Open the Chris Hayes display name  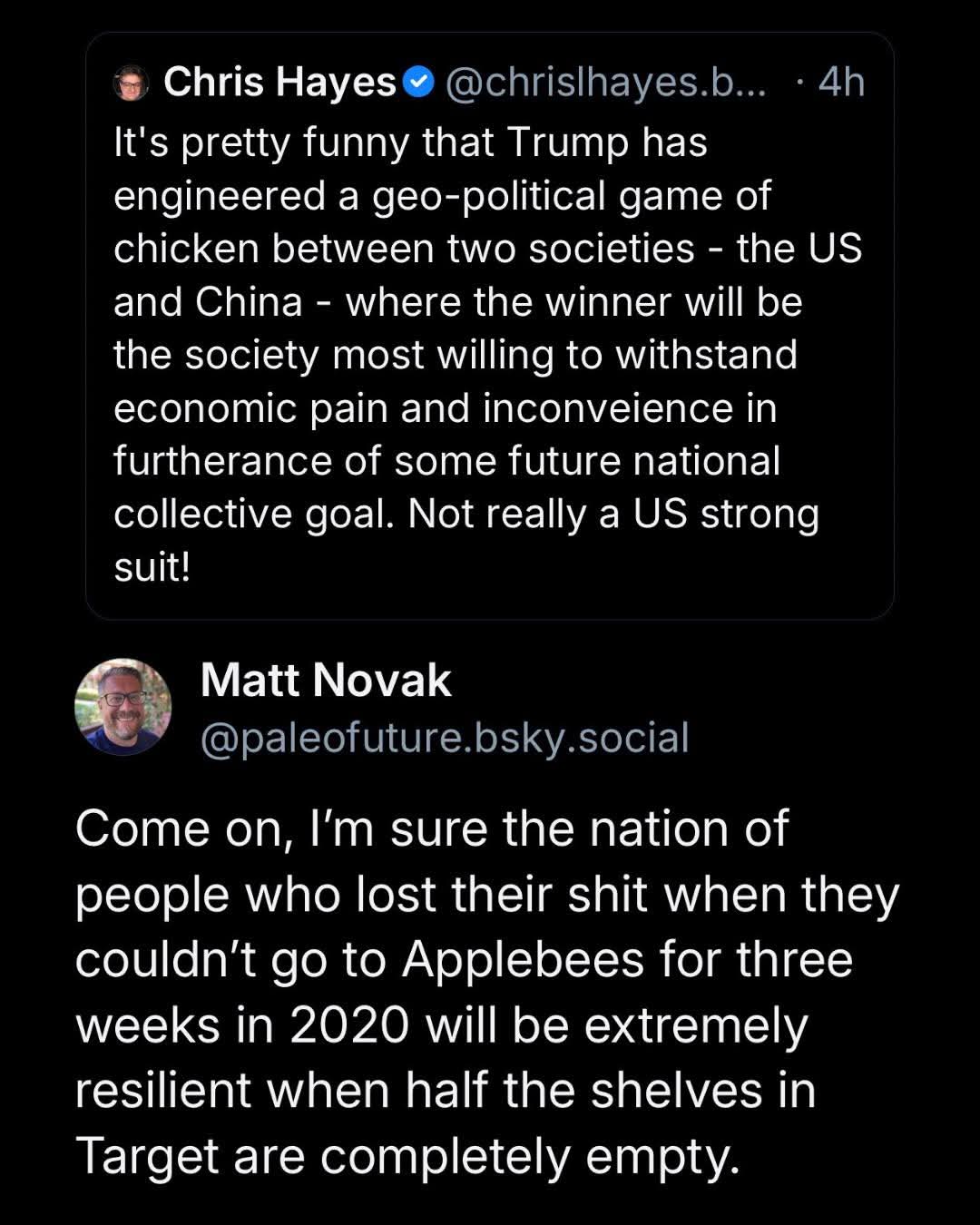279,83
